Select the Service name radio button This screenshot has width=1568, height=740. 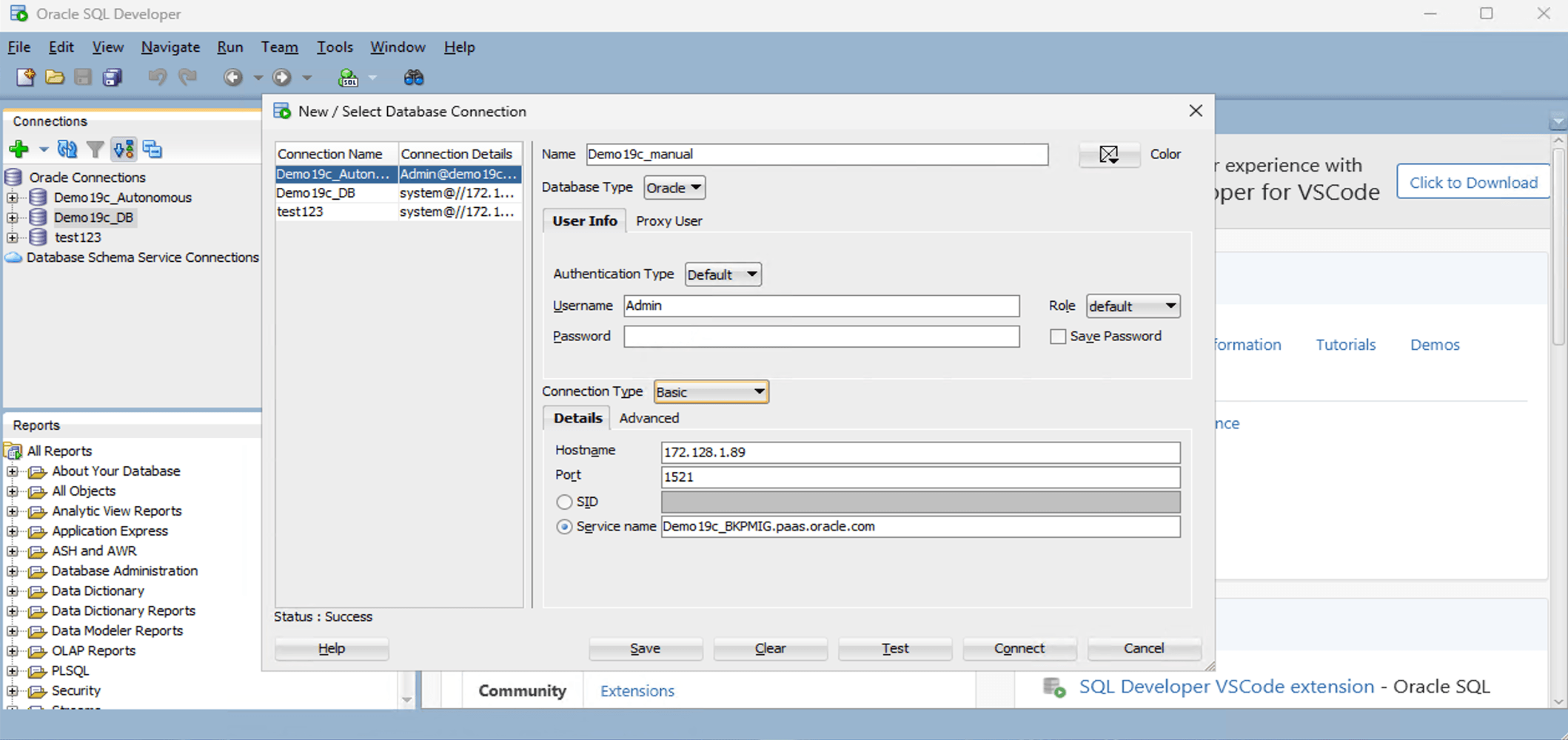point(564,527)
